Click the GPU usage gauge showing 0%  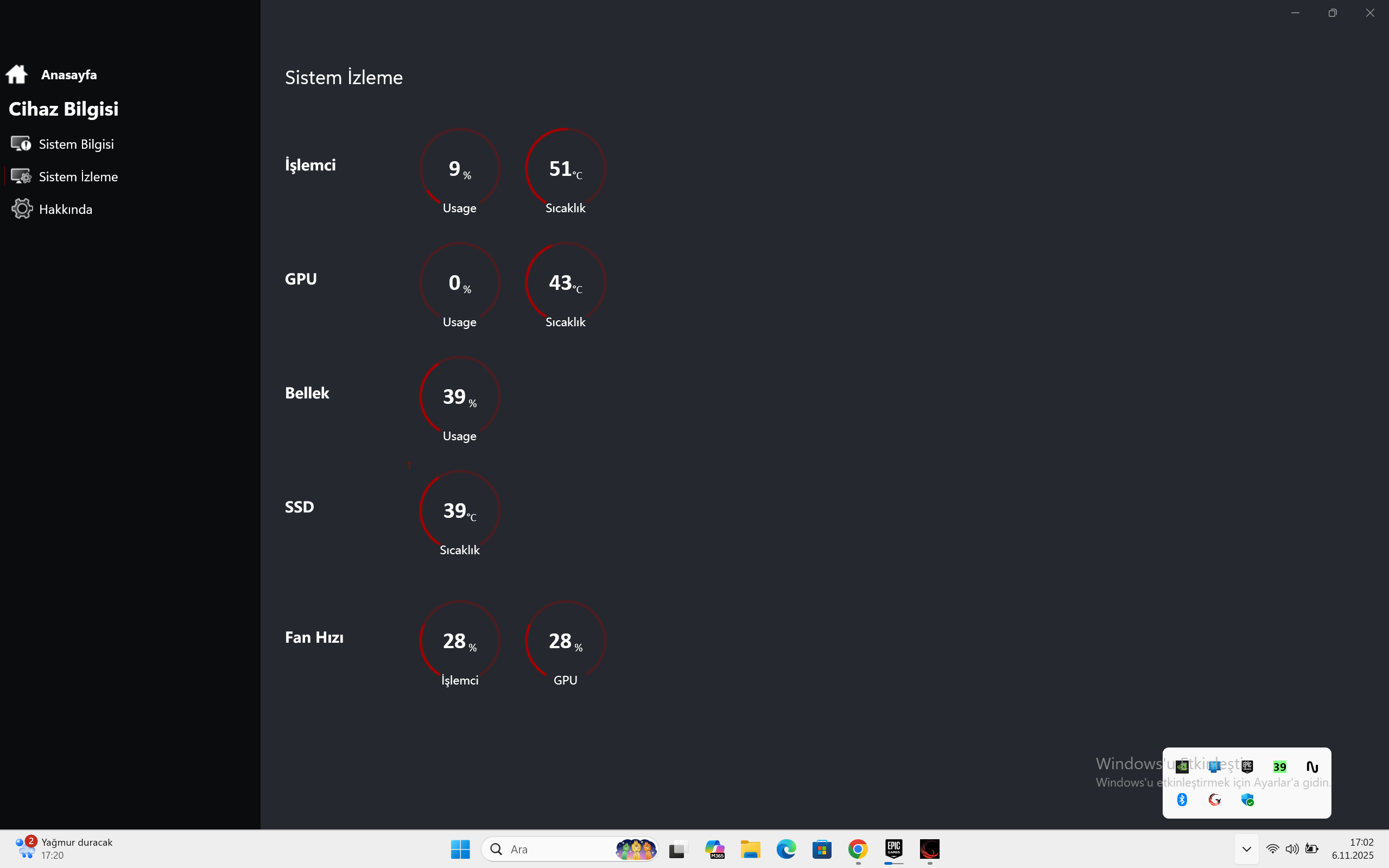pos(460,286)
